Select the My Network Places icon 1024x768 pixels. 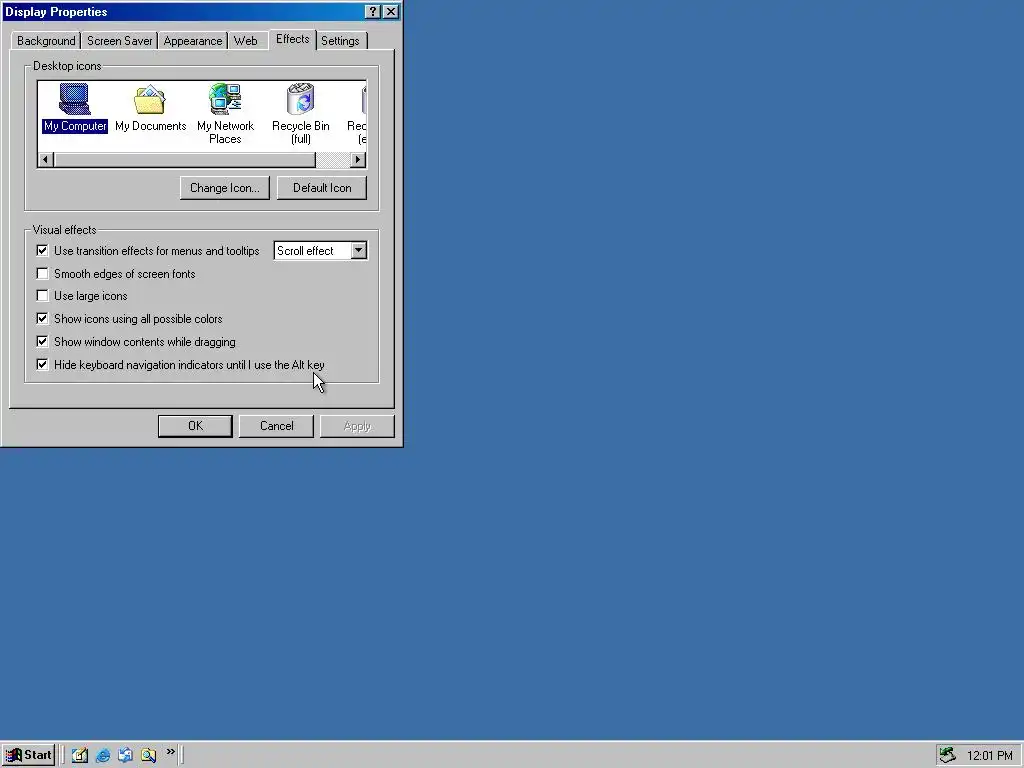pyautogui.click(x=225, y=114)
